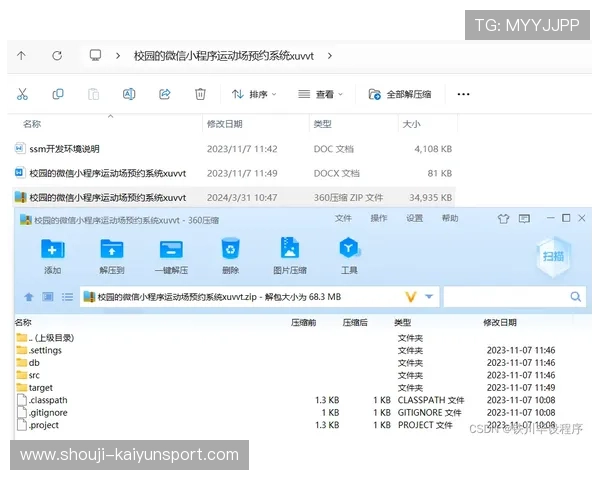Sort archive list by 压缩前 column
600x480 pixels.
(303, 323)
